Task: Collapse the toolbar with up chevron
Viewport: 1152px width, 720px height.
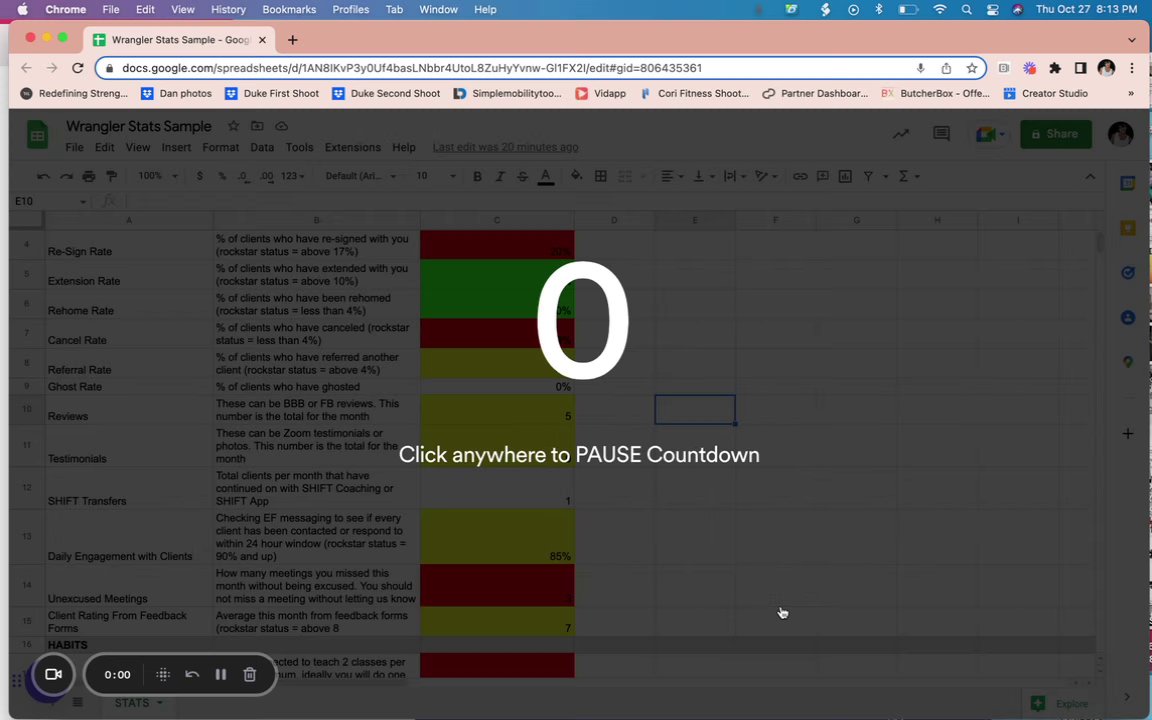Action: tap(1090, 176)
